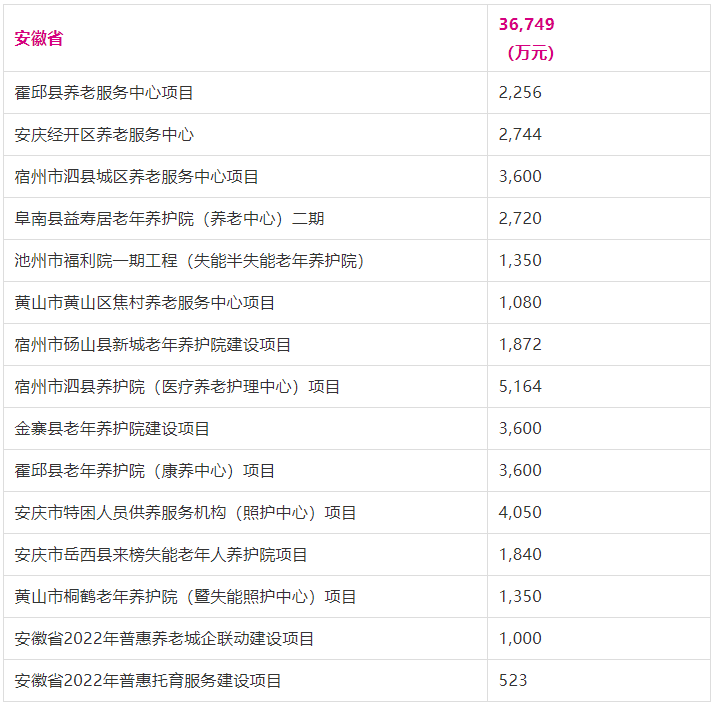Select the 阜南县益寿居老年养护院 二期 entry
Image resolution: width=716 pixels, height=709 pixels.
coord(170,218)
